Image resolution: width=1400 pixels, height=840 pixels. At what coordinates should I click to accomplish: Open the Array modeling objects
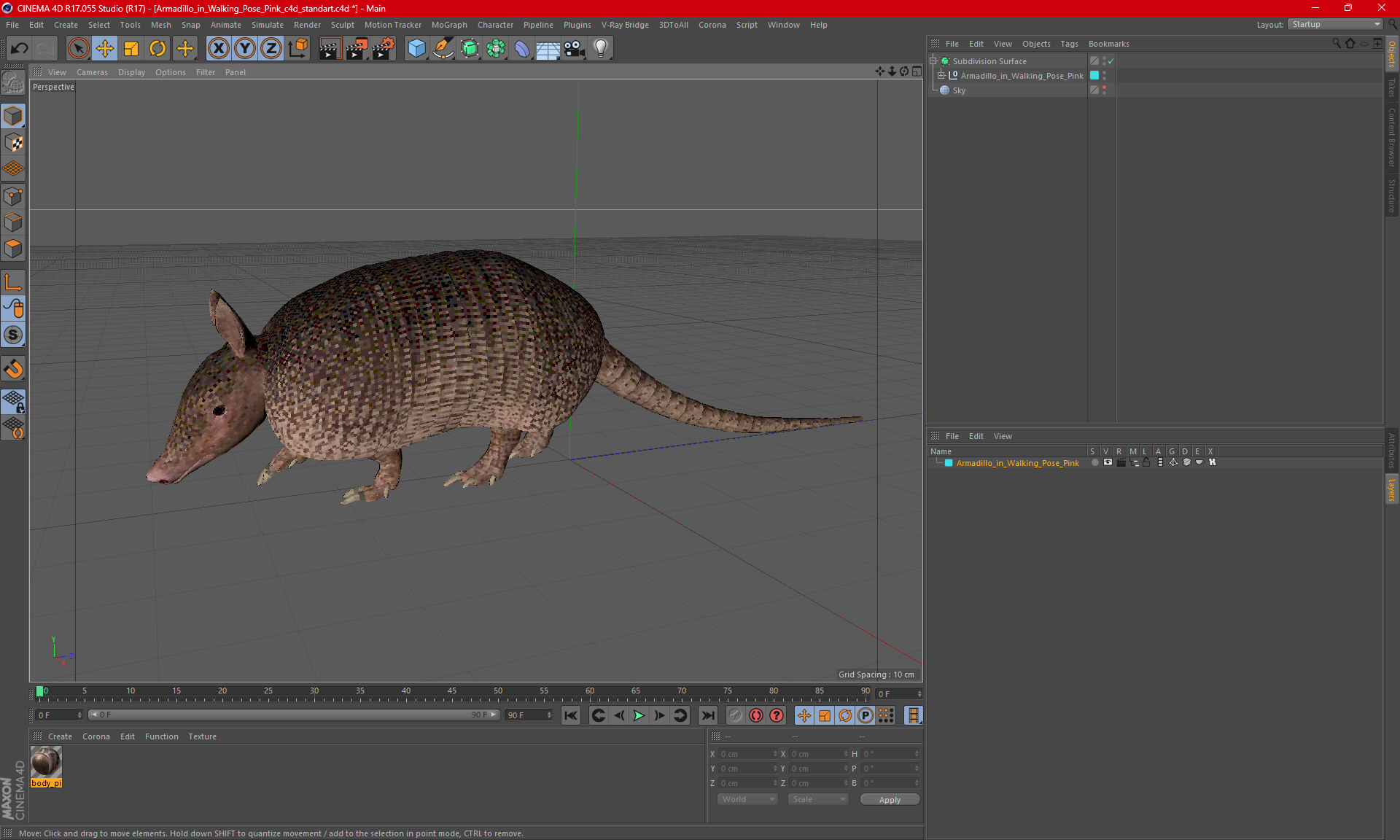(x=496, y=49)
